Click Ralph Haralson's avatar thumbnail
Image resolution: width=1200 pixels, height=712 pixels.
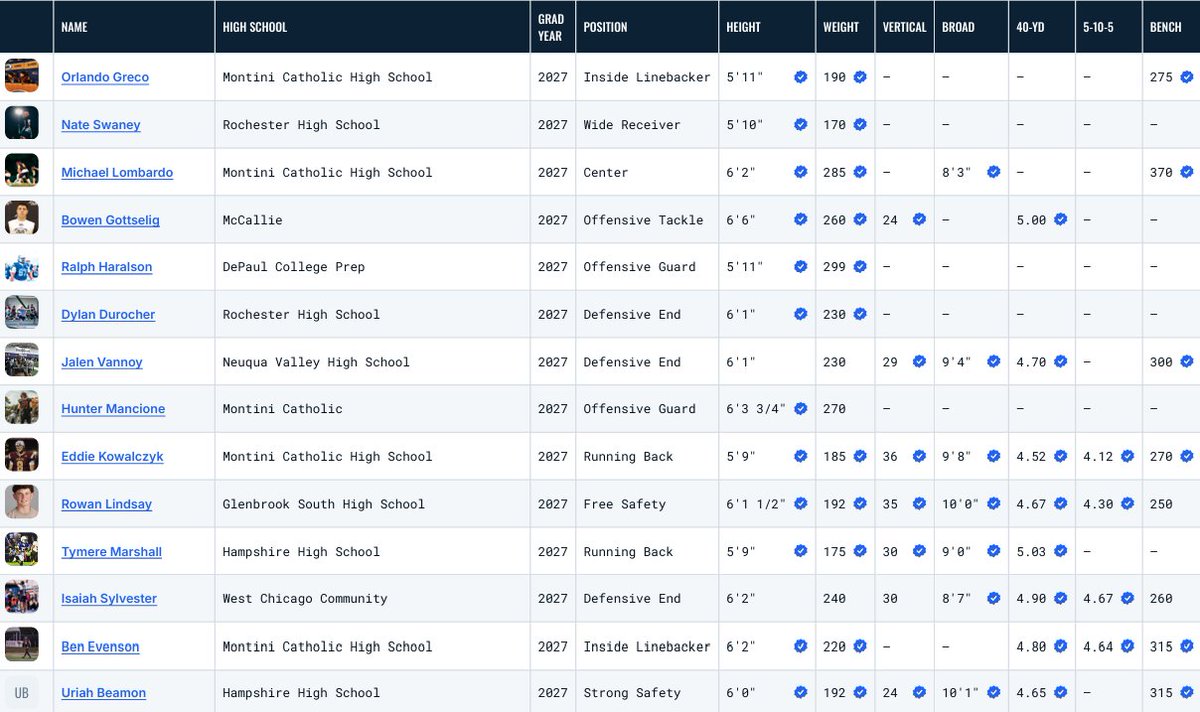[22, 266]
